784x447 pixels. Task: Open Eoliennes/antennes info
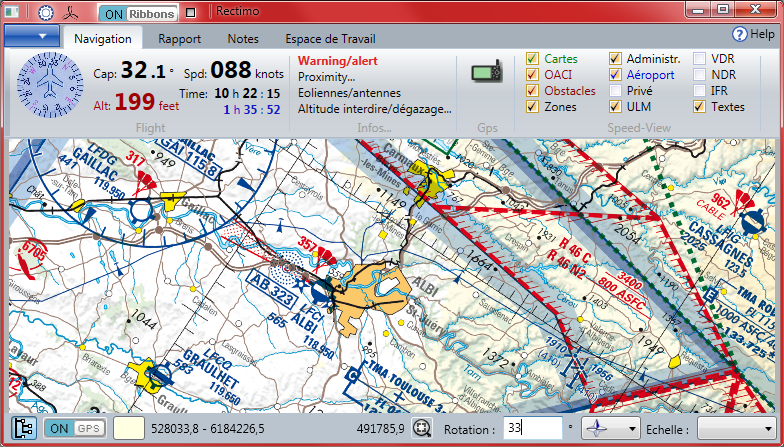[x=350, y=93]
